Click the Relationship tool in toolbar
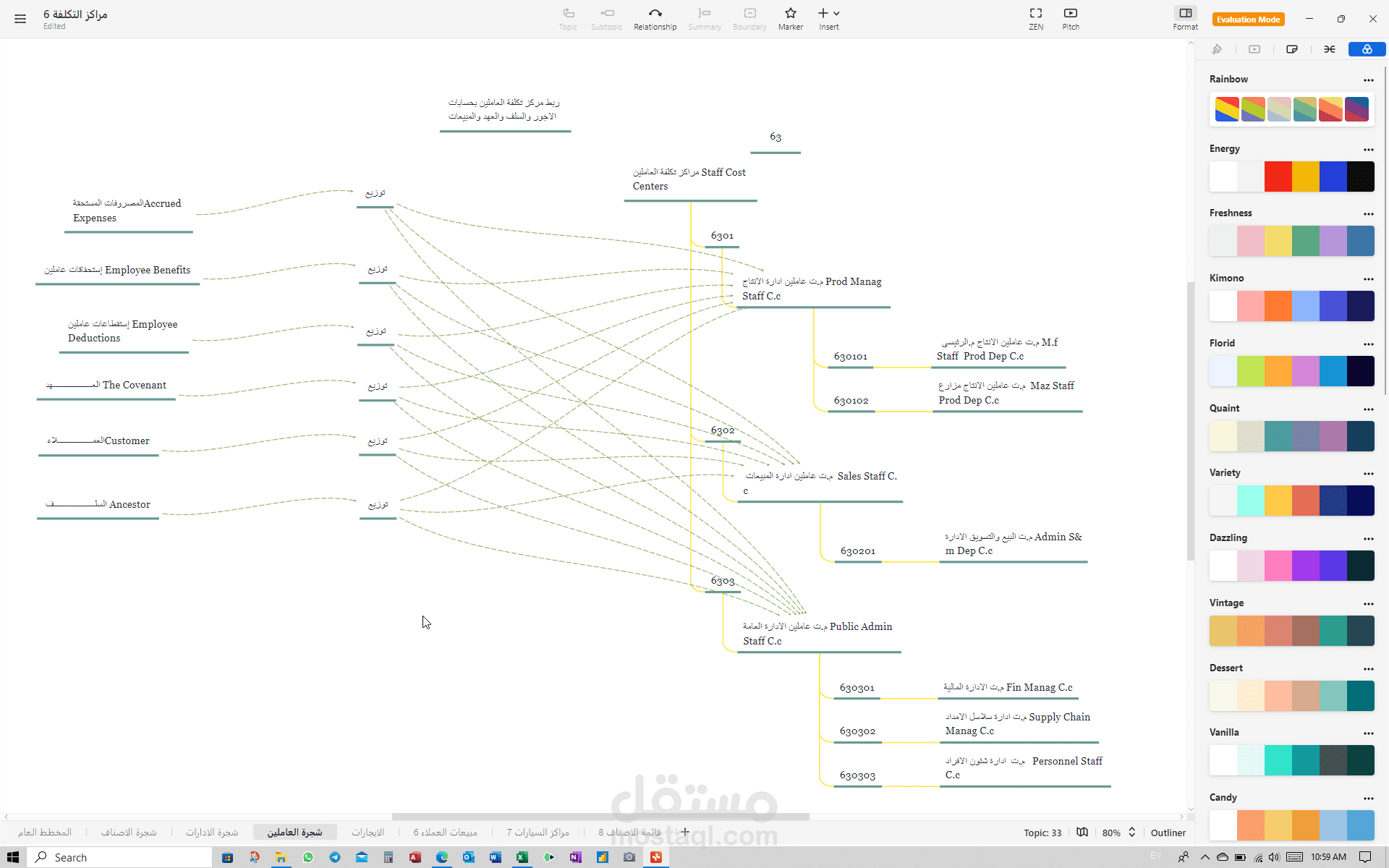Screen dimensions: 1389x868 click(655, 19)
